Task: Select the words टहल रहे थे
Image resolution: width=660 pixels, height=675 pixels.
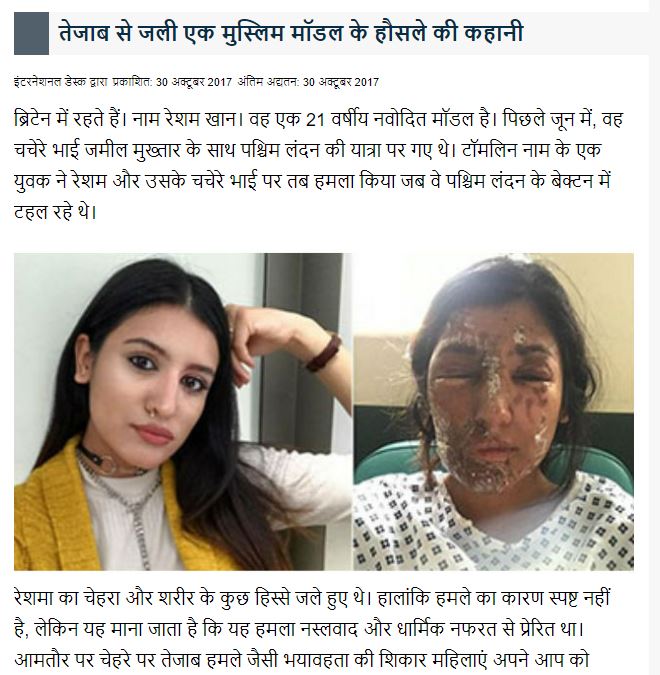Action: tap(54, 212)
